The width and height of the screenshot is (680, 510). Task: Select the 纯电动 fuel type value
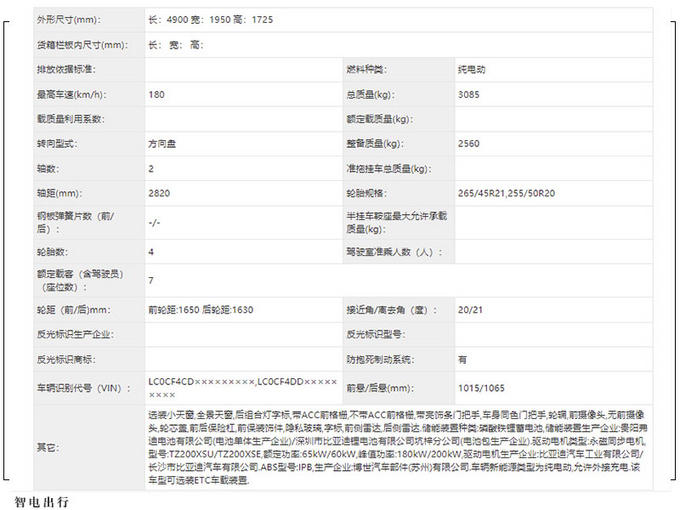tap(471, 69)
